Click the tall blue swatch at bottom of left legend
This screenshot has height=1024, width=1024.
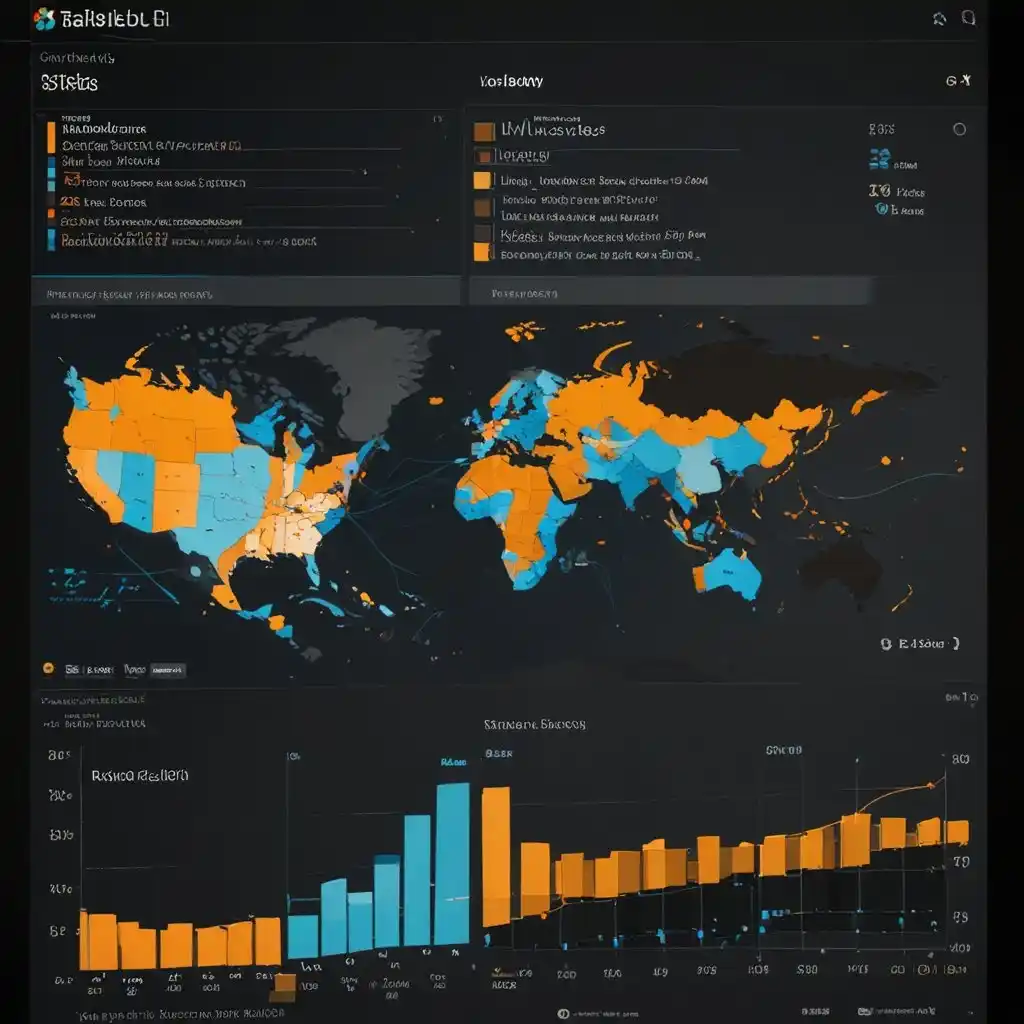[51, 240]
